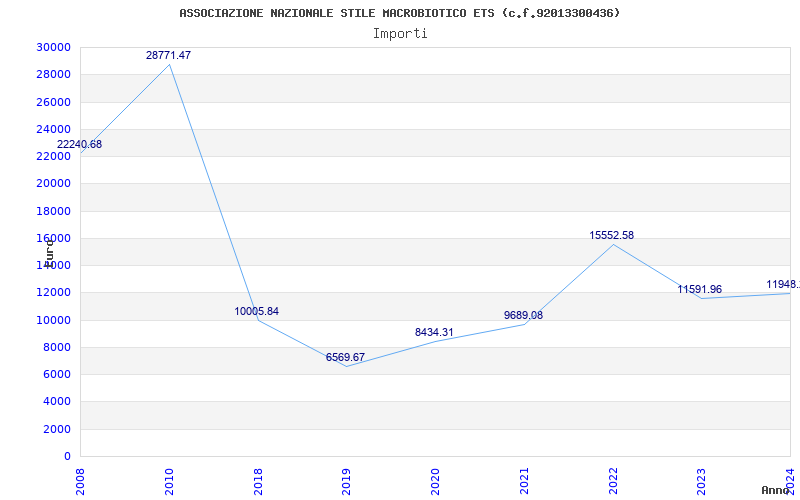The image size is (800, 500).
Task: Click the y-axis value 0
Action: click(67, 457)
